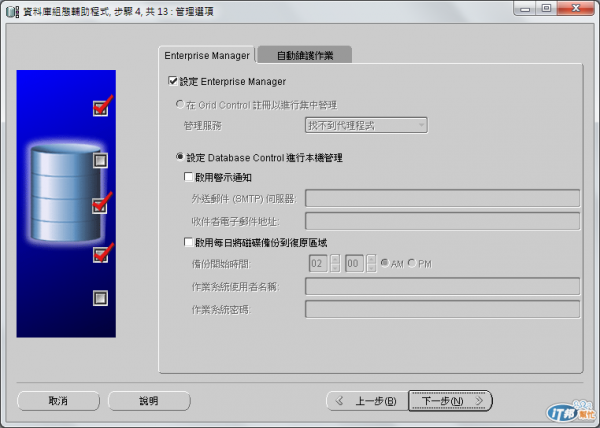Proceed with 下一步(N) button
Viewport: 600px width, 428px height.
click(x=450, y=401)
